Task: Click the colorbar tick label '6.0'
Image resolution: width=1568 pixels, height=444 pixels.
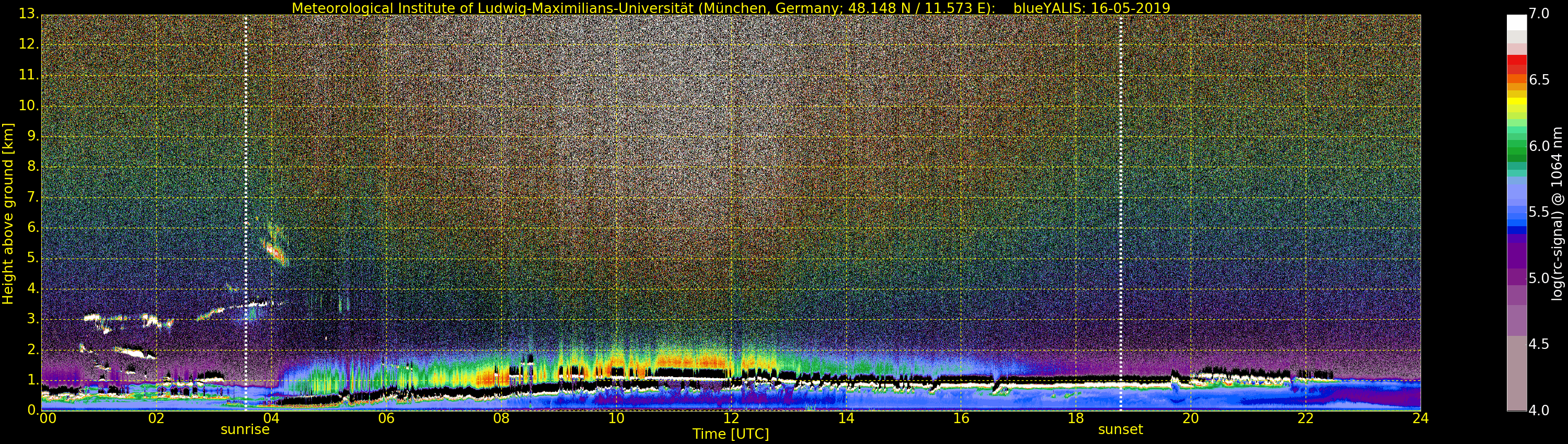Action: tap(1539, 146)
